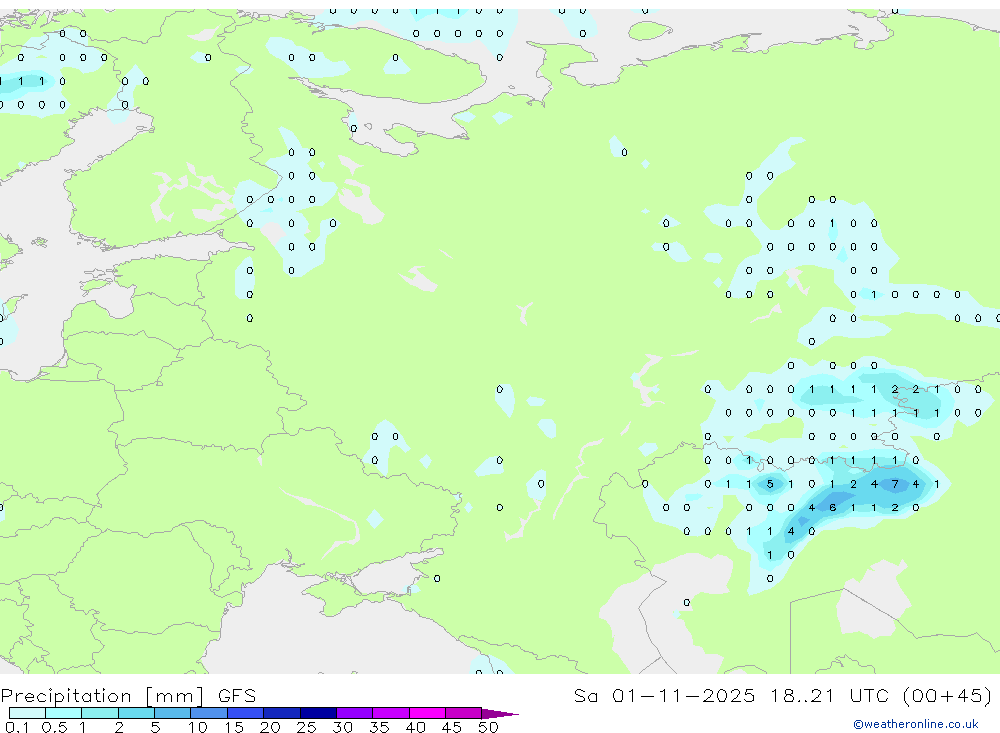Click the legend label "45"

click(452, 727)
